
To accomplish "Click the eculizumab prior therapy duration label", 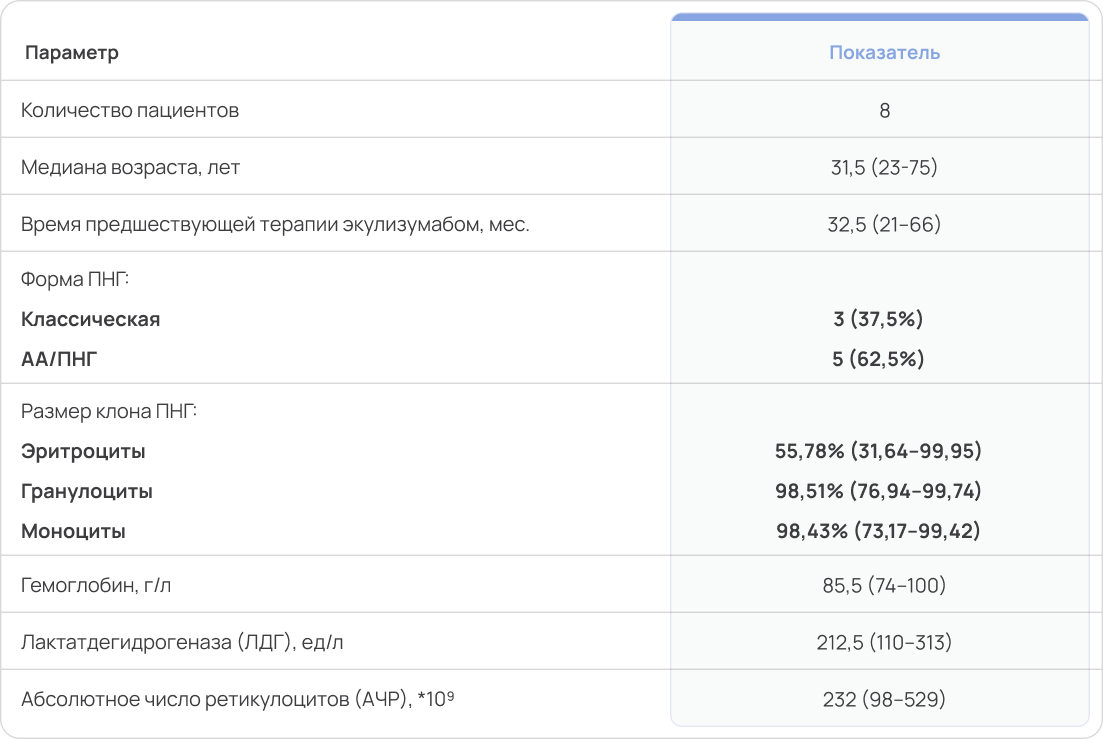I will [x=275, y=224].
